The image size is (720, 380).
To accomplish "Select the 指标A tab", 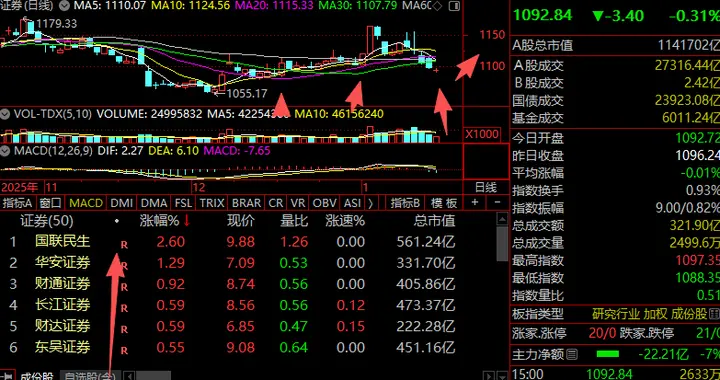I will pyautogui.click(x=17, y=203).
